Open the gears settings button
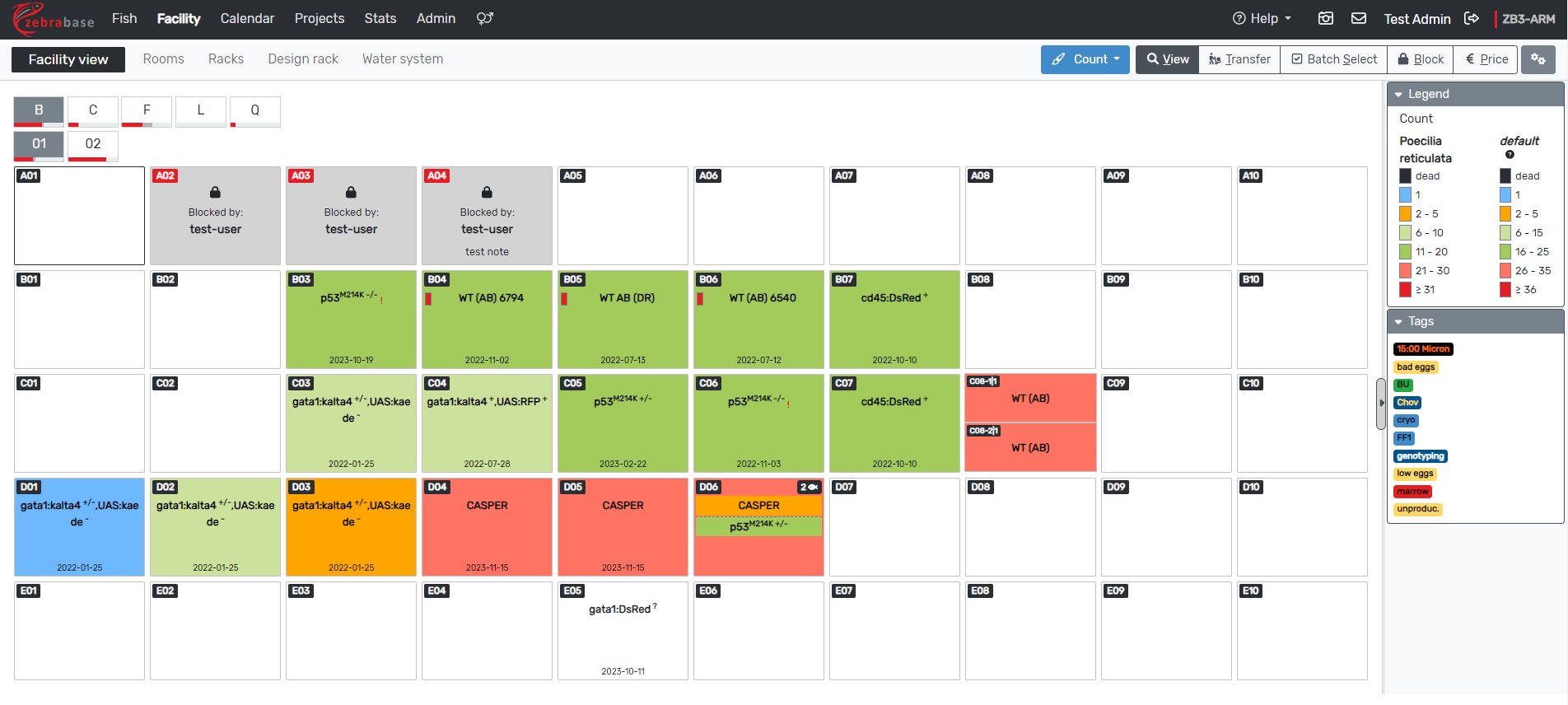This screenshot has height=705, width=1568. tap(1538, 59)
